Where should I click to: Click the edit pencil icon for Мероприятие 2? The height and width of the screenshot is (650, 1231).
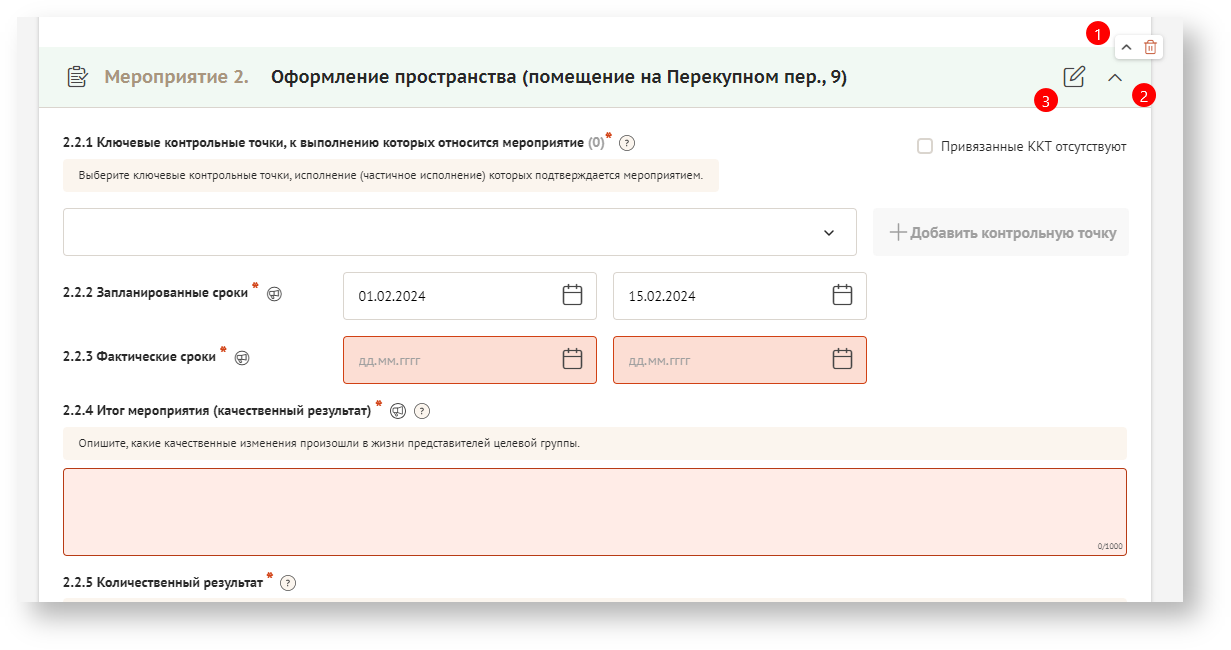(1074, 77)
